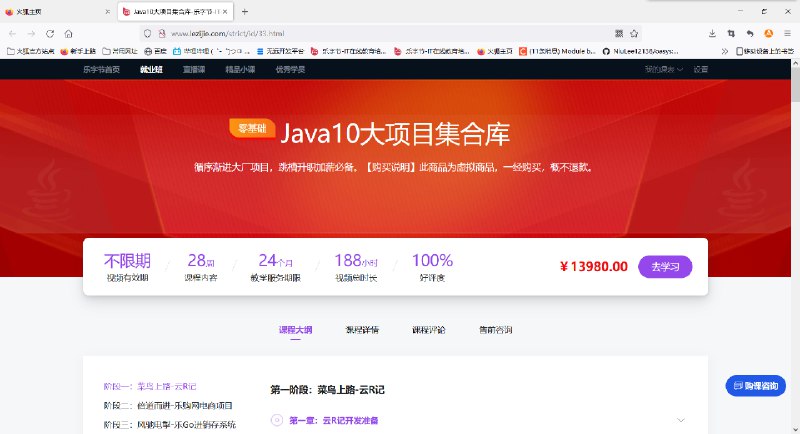
Task: Select 就业班 in the site navigation
Action: tap(151, 69)
